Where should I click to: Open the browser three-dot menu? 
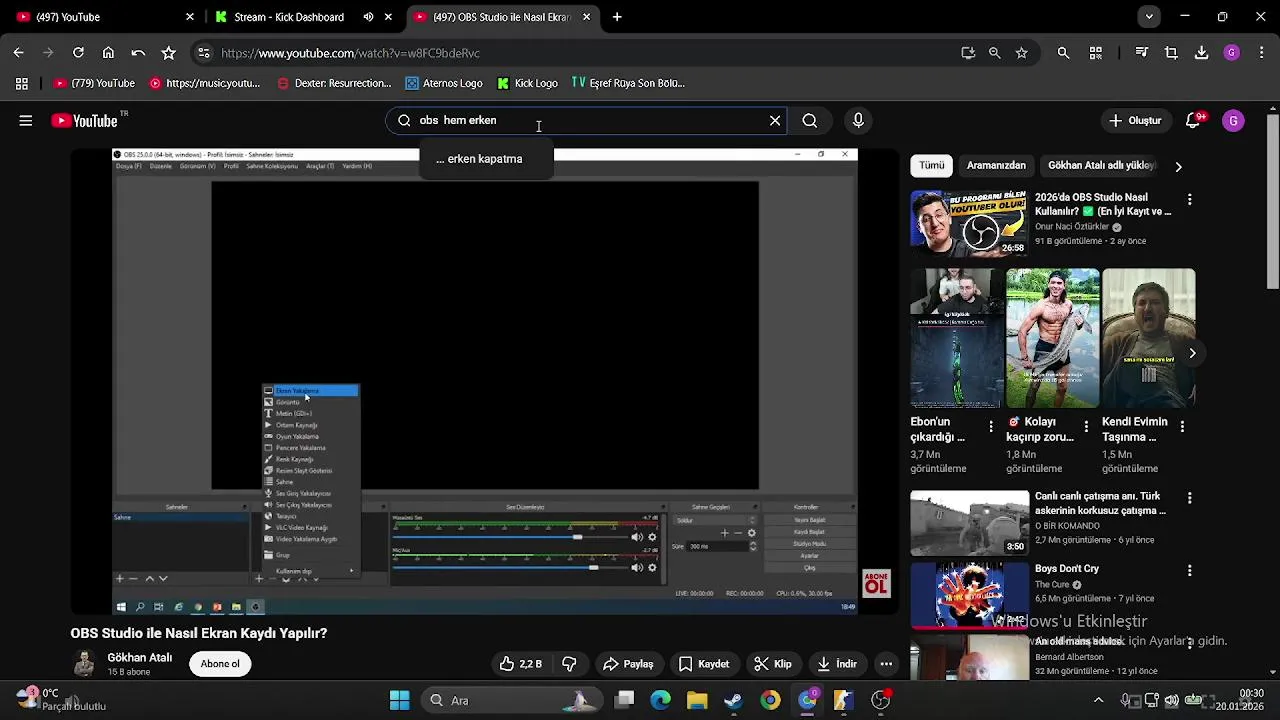(x=1260, y=53)
